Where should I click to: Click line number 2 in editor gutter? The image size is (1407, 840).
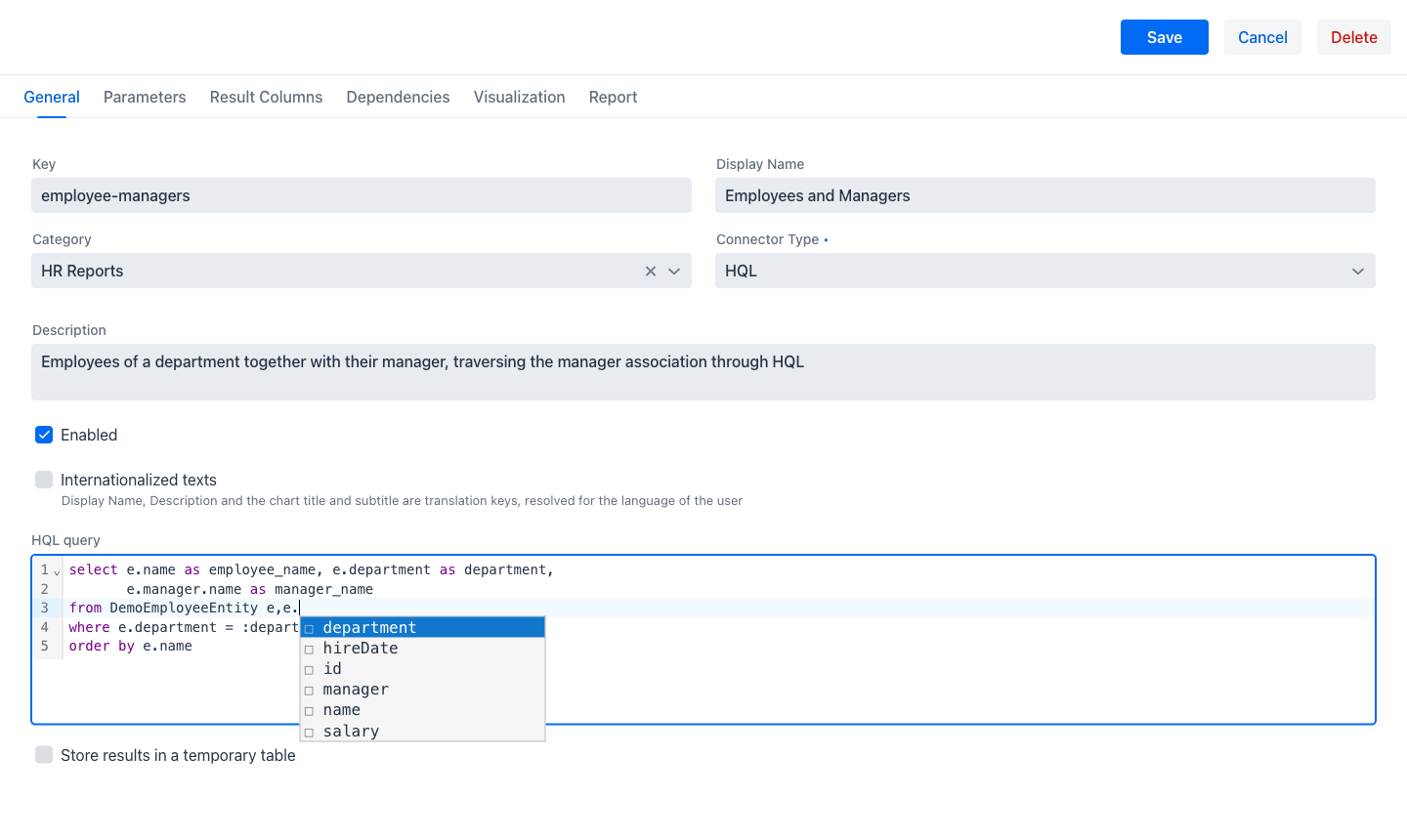click(x=44, y=589)
